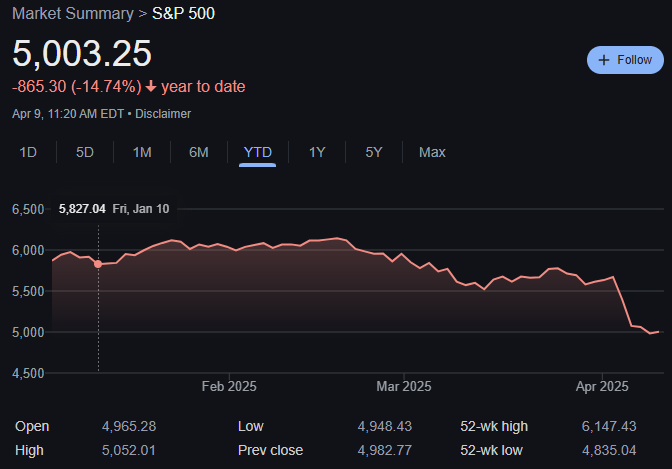Click the 6,500 y-axis label
The image size is (672, 469).
coord(28,209)
